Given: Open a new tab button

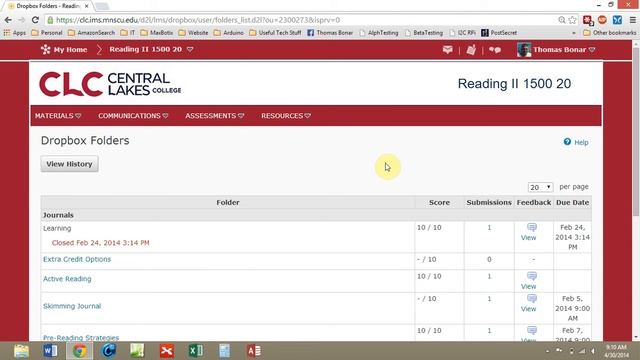Looking at the screenshot, I should click(x=102, y=6).
